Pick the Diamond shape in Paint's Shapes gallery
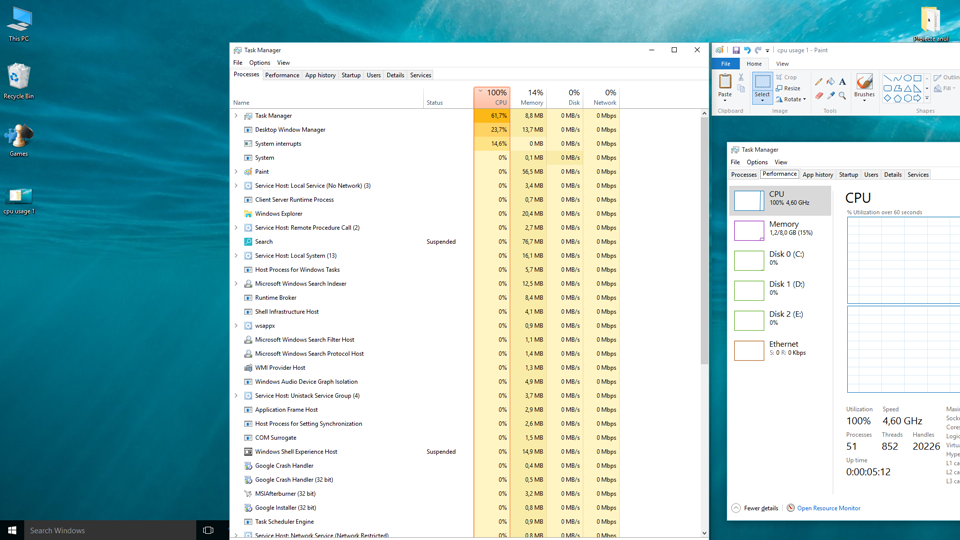This screenshot has height=540, width=960. (x=888, y=98)
